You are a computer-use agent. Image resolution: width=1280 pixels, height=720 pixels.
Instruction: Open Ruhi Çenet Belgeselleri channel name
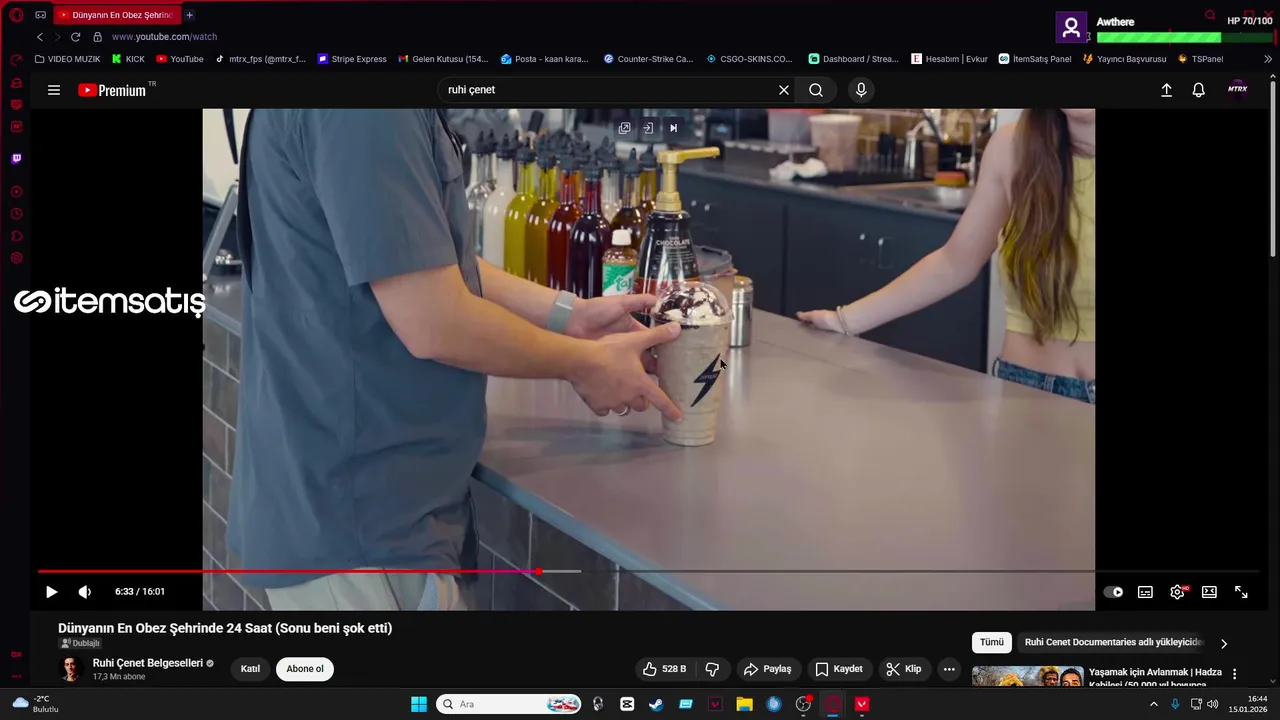[148, 663]
